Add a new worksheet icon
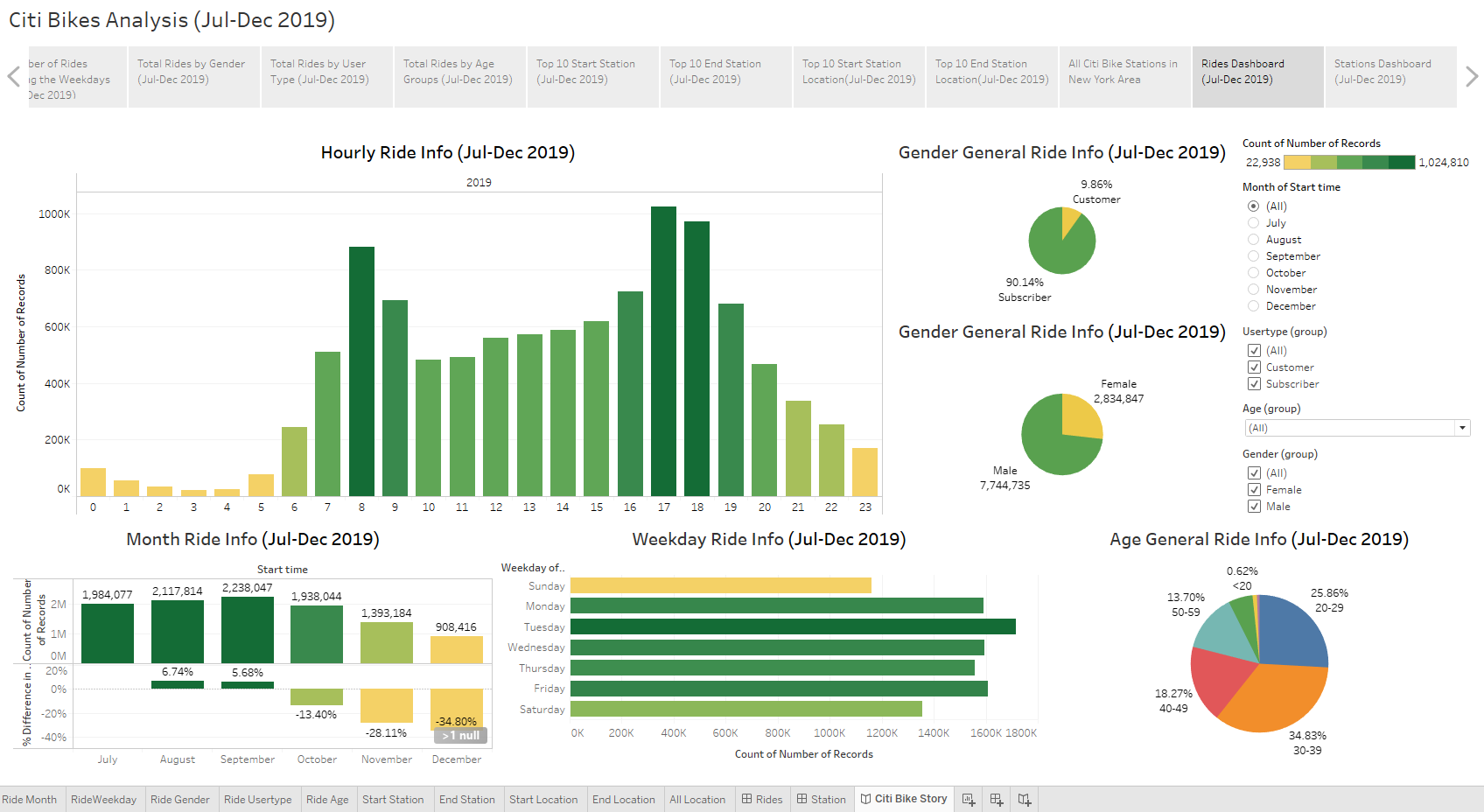Screen dimensions: 1484x812 [x=969, y=799]
